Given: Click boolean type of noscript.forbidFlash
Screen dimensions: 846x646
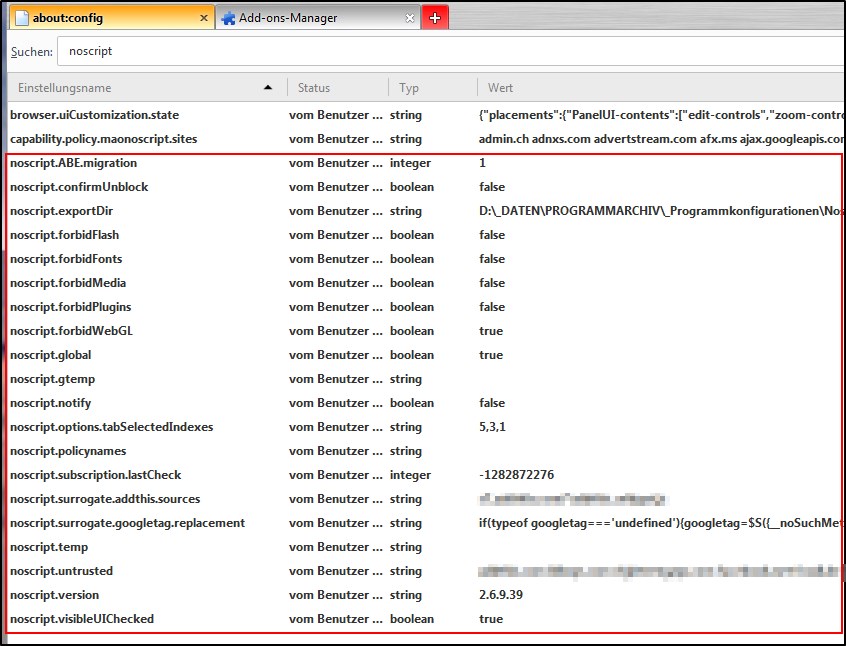Looking at the screenshot, I should (x=412, y=235).
